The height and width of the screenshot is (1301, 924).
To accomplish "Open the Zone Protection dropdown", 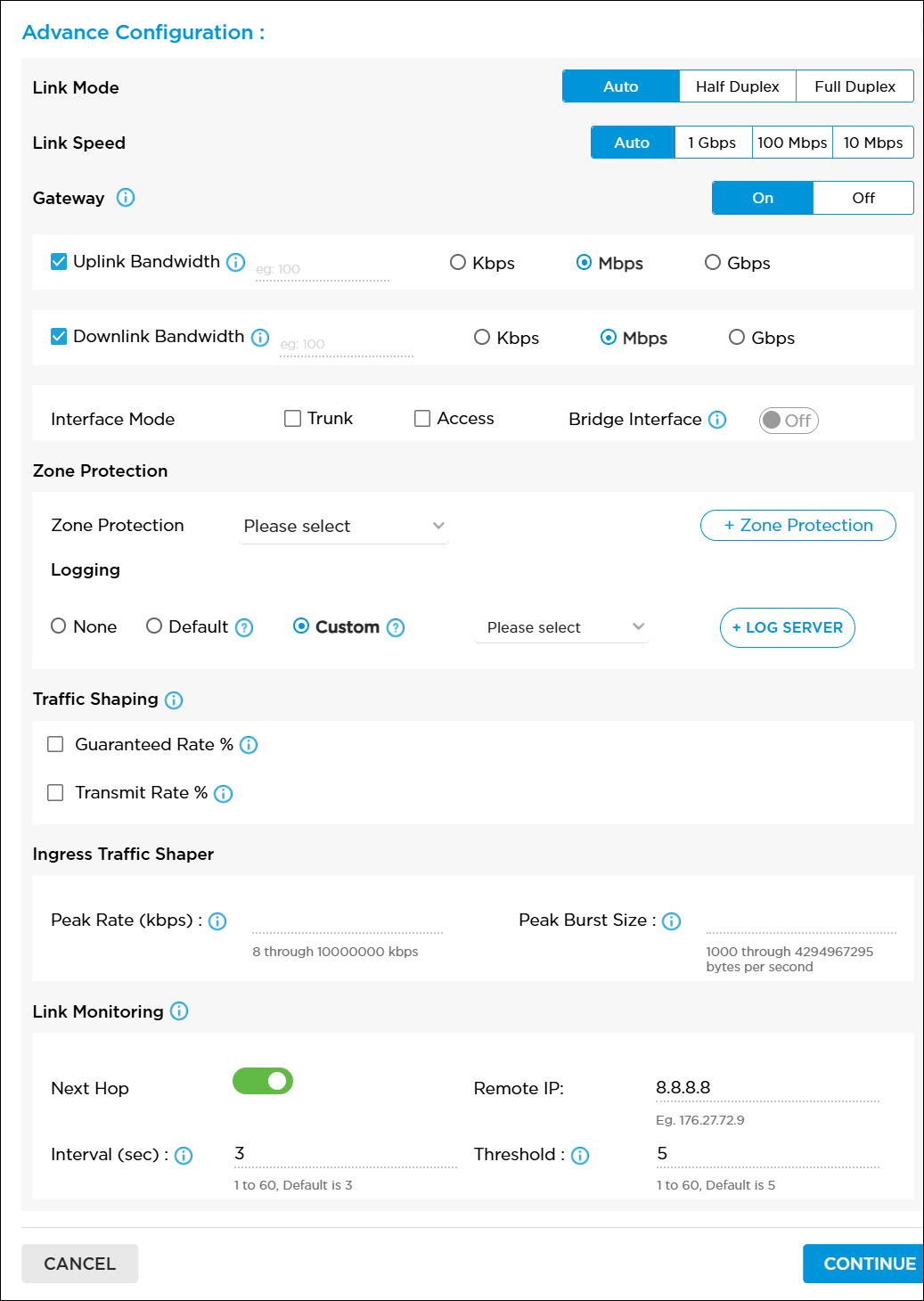I will [x=344, y=526].
